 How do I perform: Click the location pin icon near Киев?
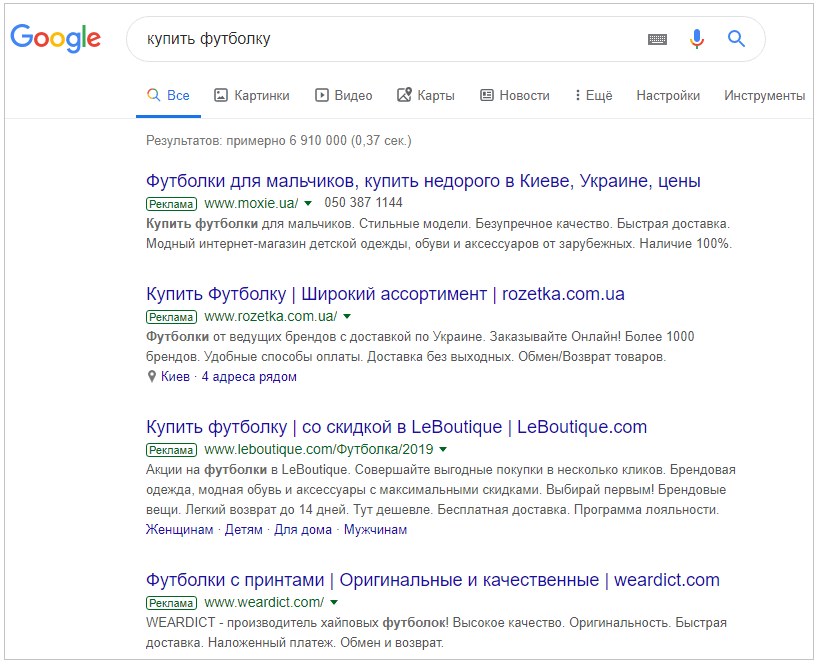point(151,376)
